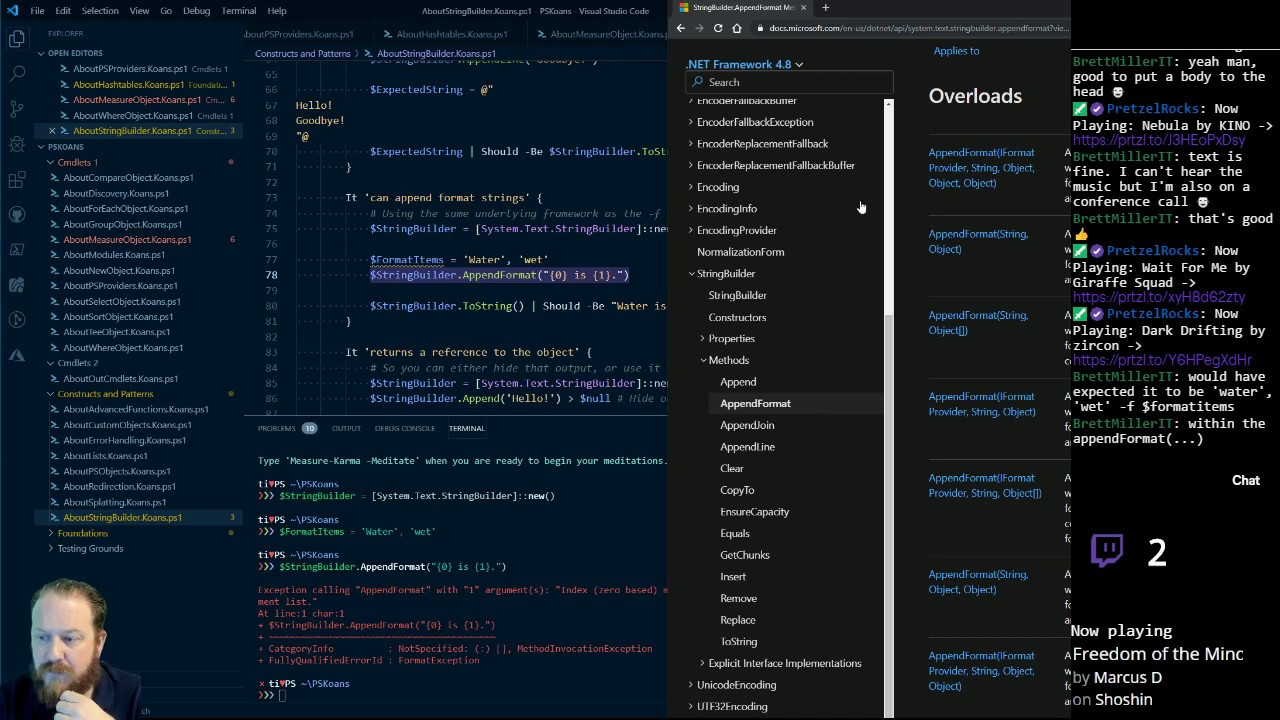Screen dimensions: 1280x720
Task: Open the GitHub panel in the activity bar
Action: 17,215
